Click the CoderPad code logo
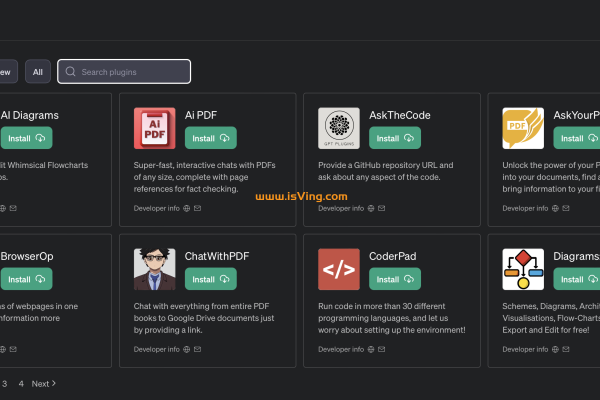 pyautogui.click(x=339, y=269)
